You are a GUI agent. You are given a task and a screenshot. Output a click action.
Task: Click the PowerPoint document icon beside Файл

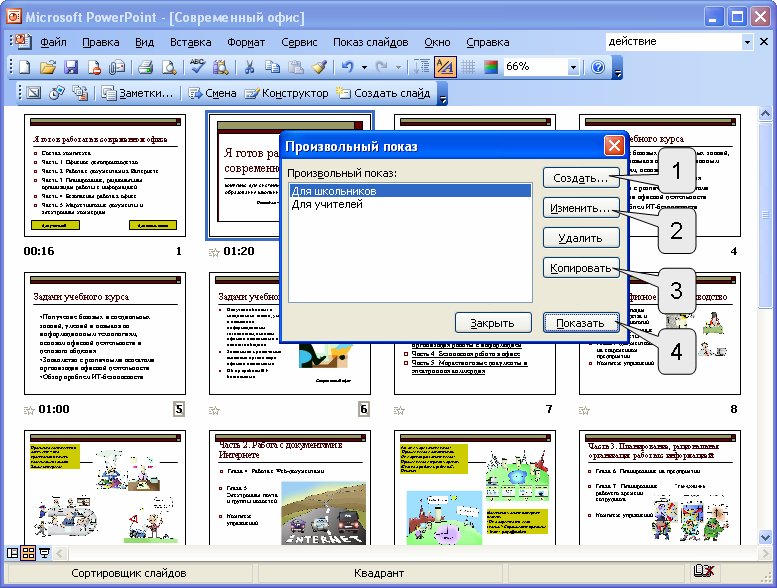click(23, 42)
